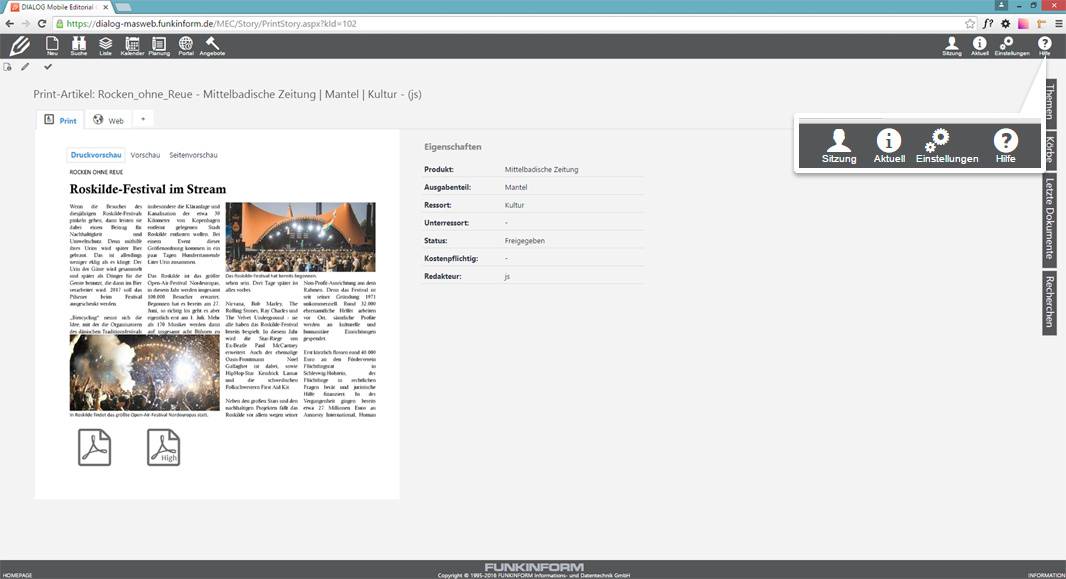Bookmark this page with the star icon
Image resolution: width=1066 pixels, height=579 pixels.
970,24
